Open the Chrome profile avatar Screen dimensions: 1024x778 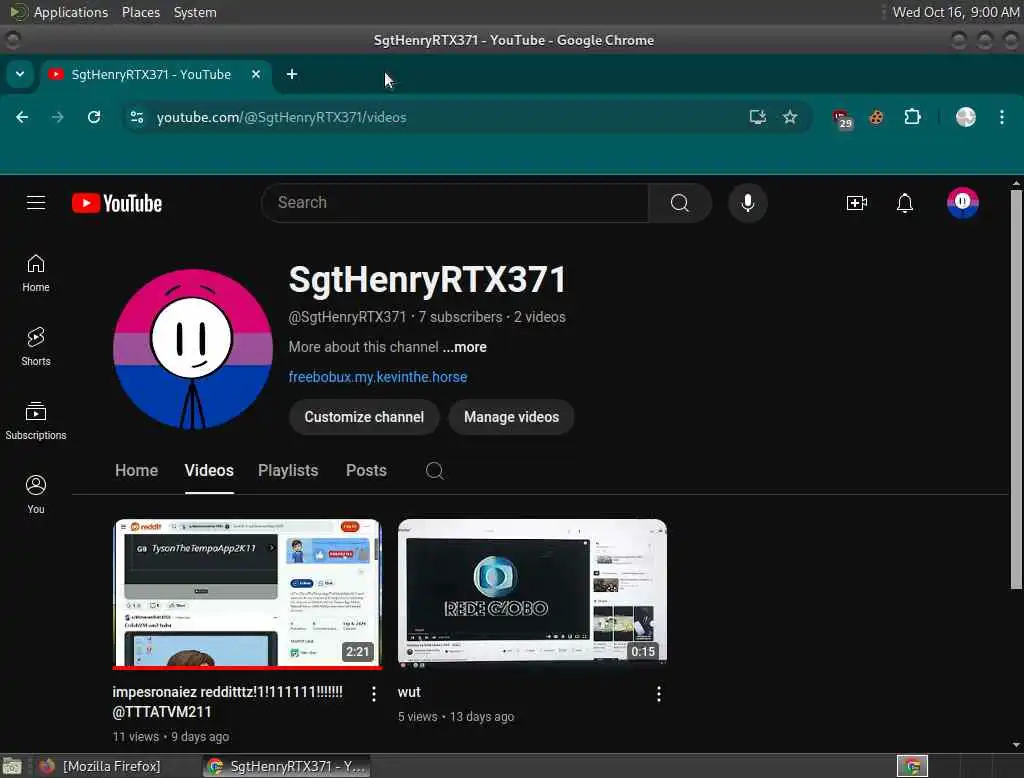click(x=966, y=117)
